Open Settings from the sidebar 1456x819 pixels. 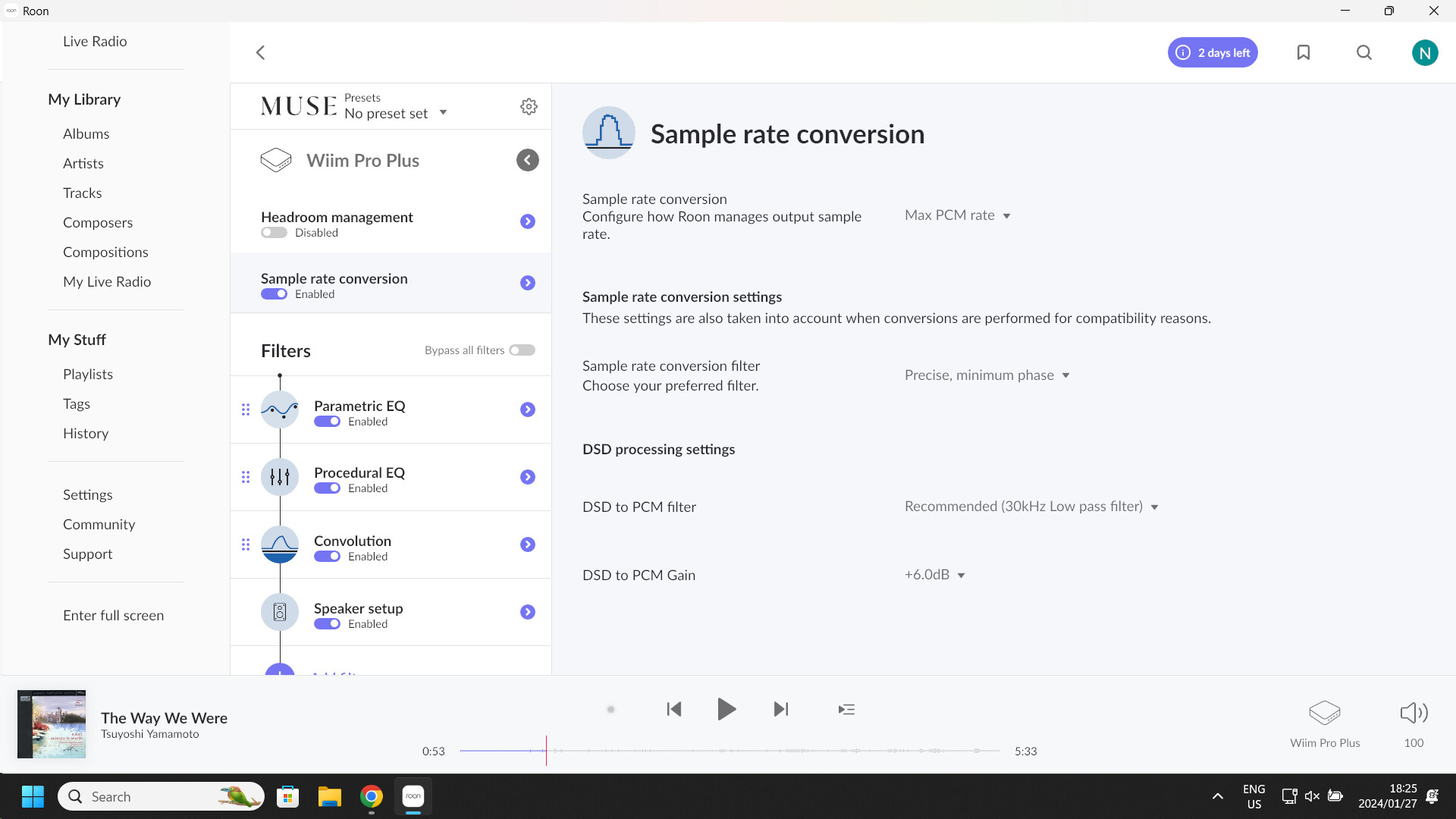click(87, 494)
